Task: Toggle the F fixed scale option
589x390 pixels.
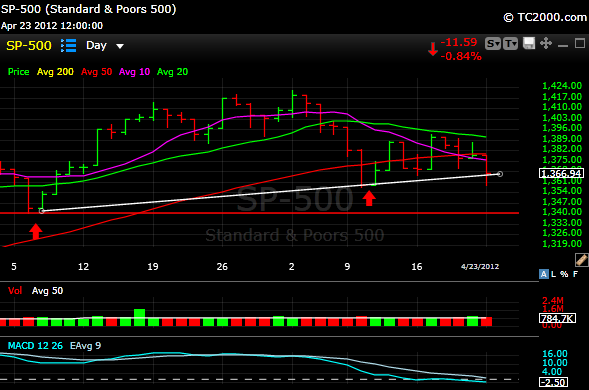Action: [575, 274]
